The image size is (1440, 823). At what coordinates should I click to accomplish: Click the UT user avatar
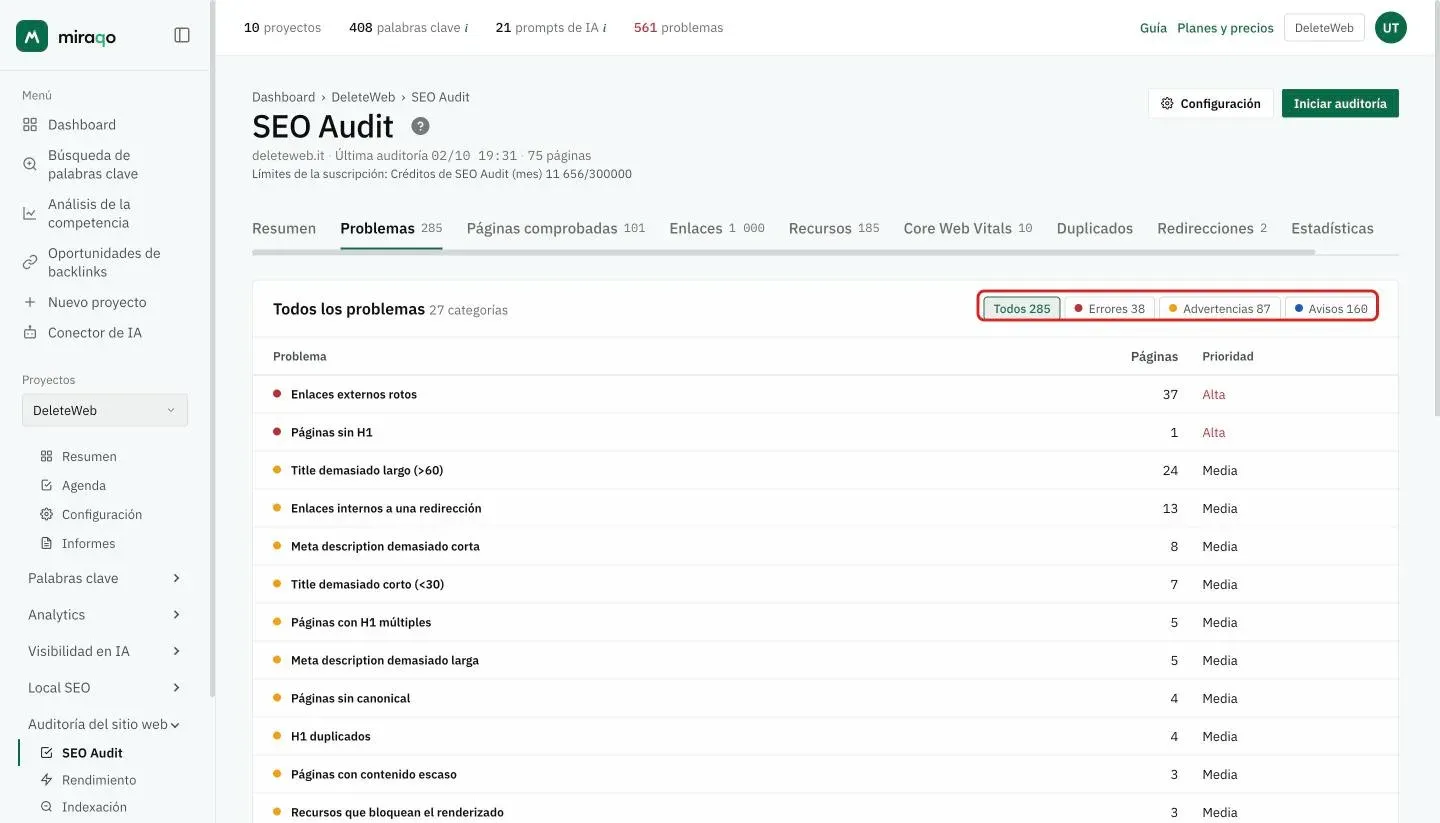pyautogui.click(x=1390, y=28)
